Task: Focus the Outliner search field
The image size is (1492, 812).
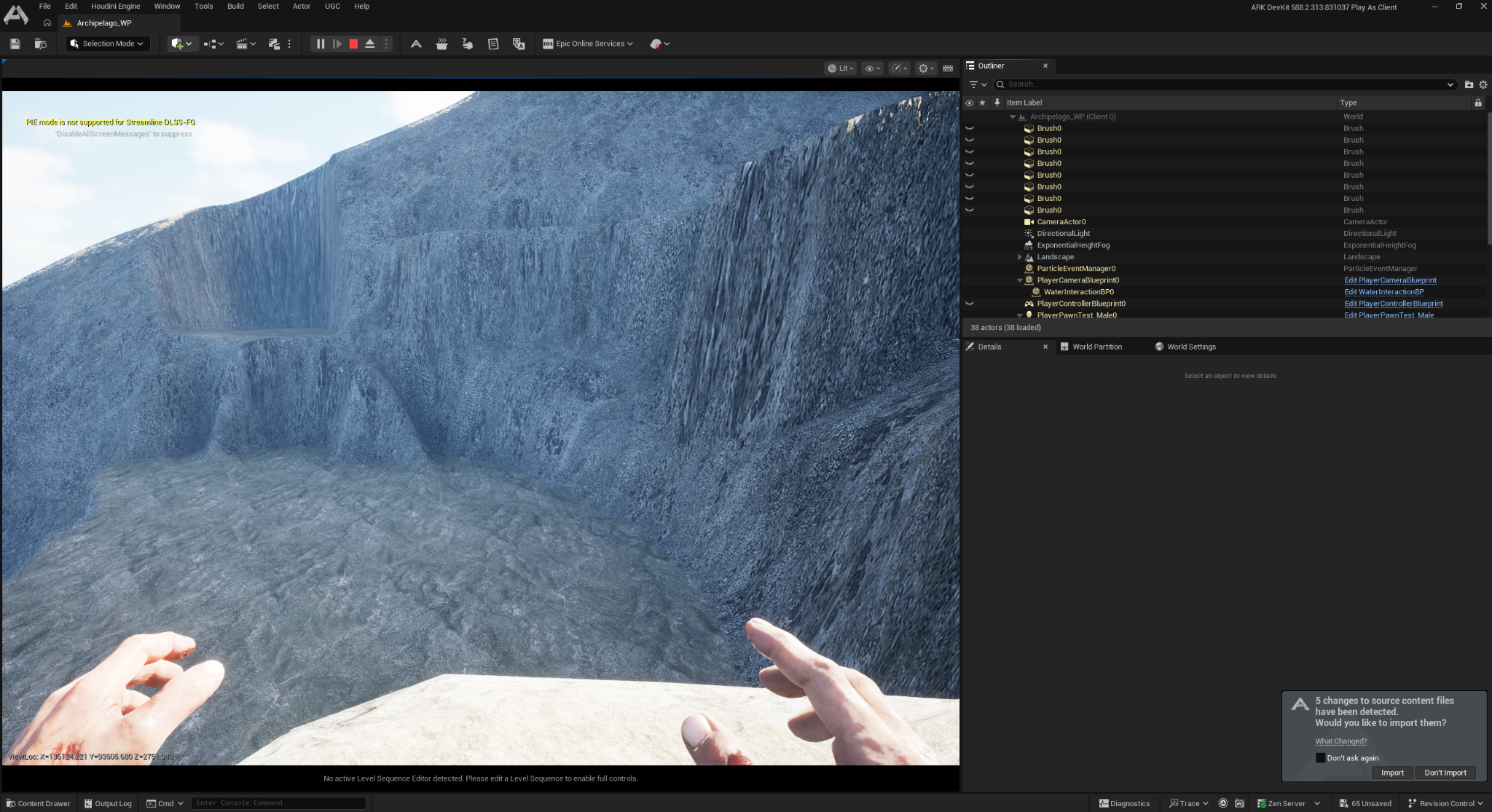Action: coord(1225,84)
